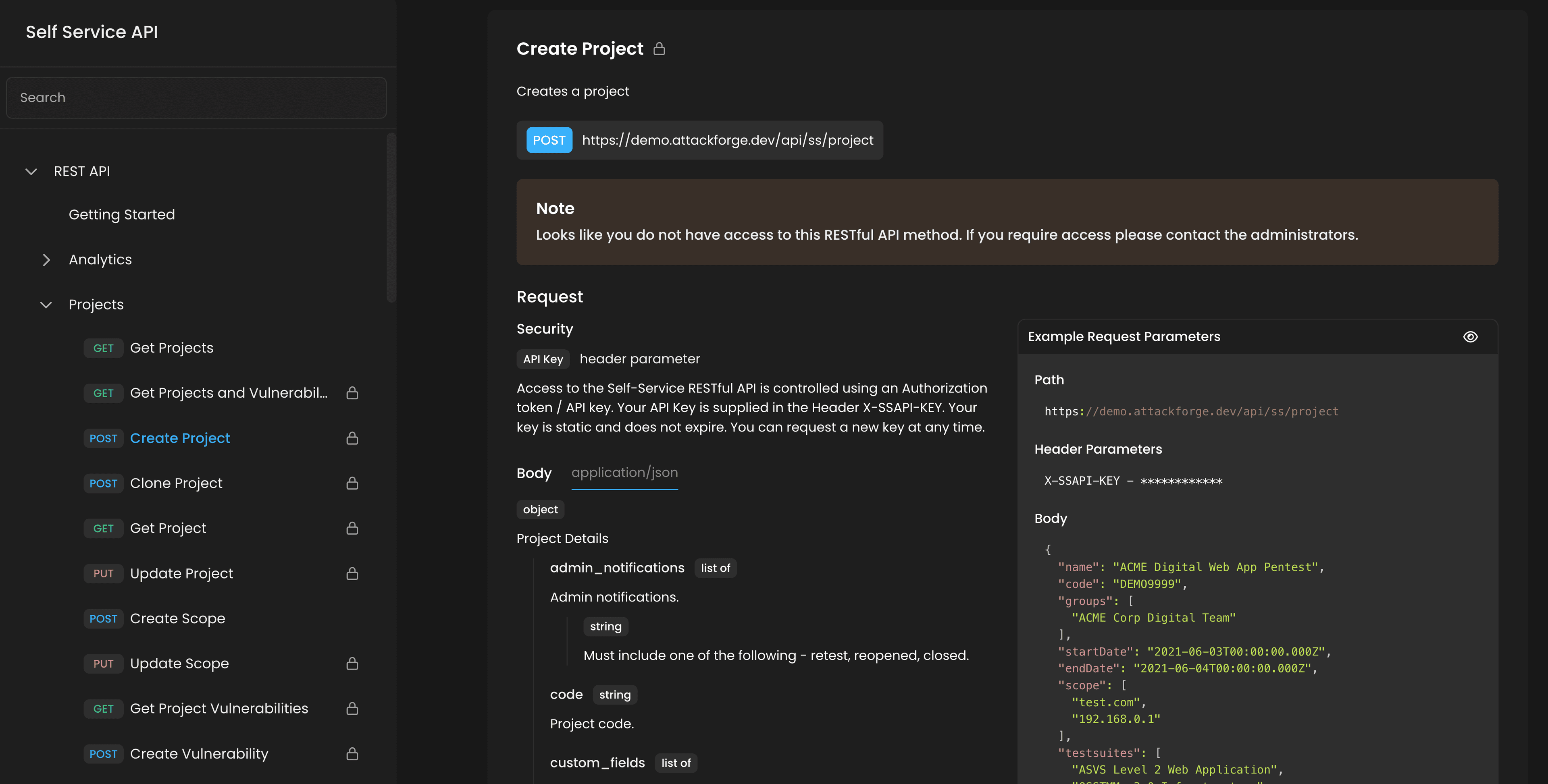Click the Search input field
This screenshot has width=1548, height=784.
tap(196, 97)
